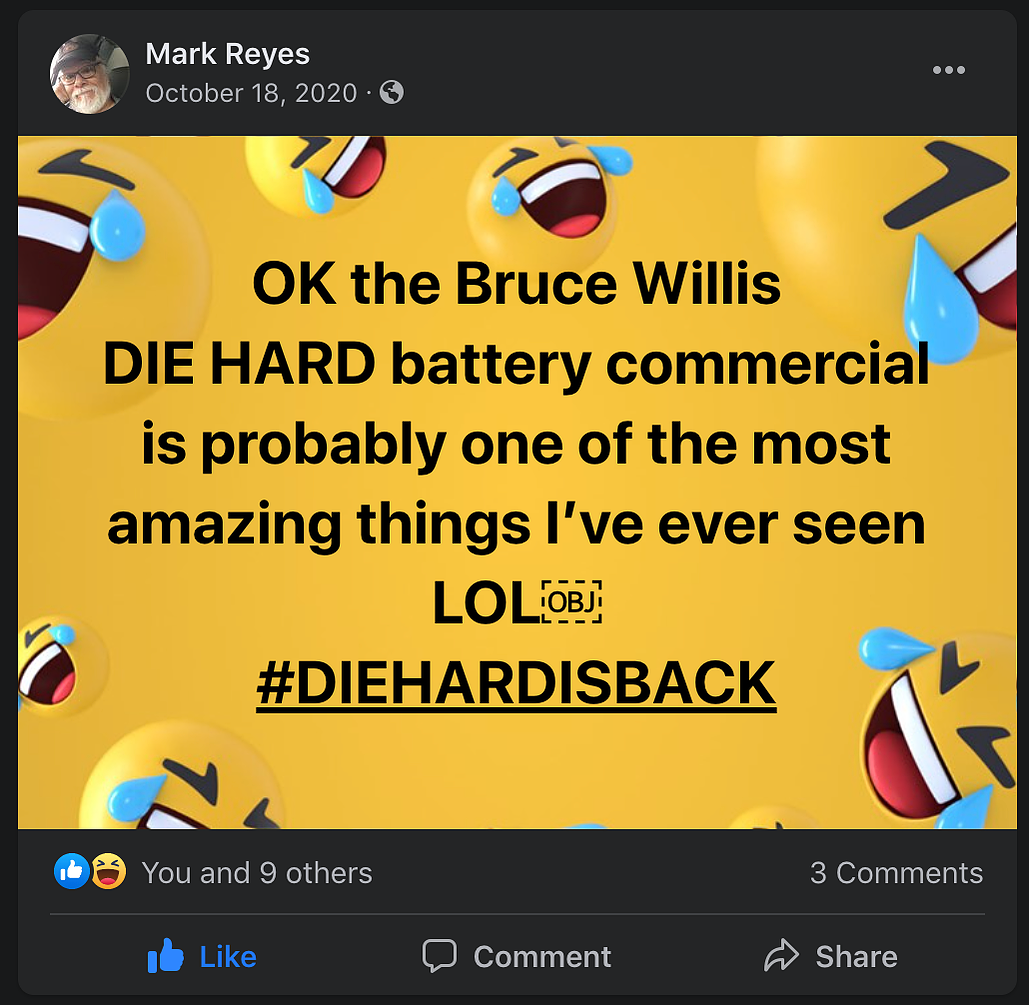Viewport: 1029px width, 1005px height.
Task: Click the 'OK the Bruce Willis' text line
Action: point(516,284)
